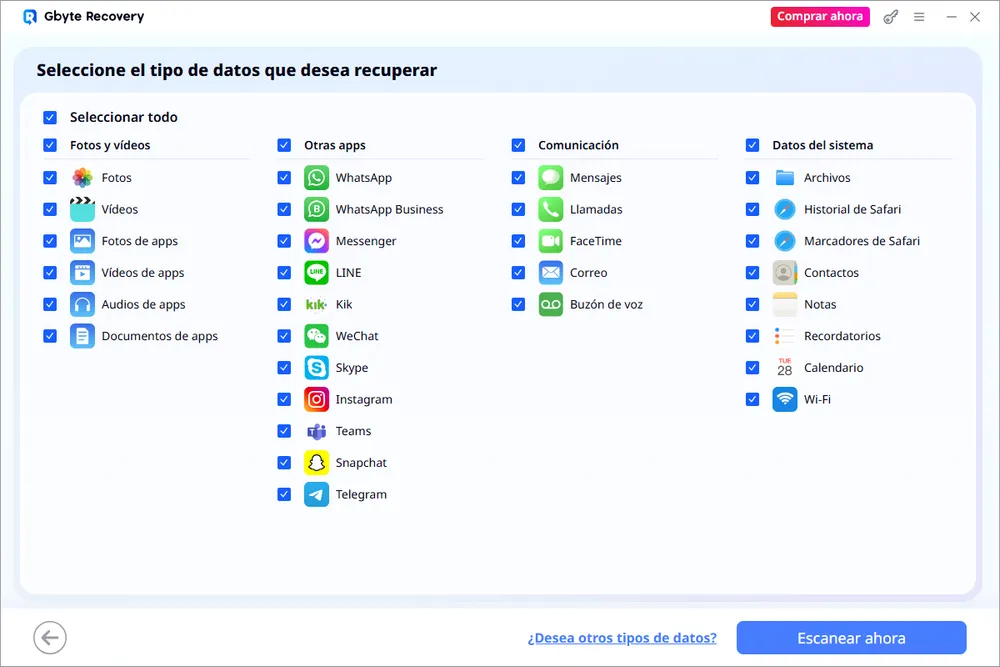The image size is (1000, 667).
Task: Toggle the Datos del sistema group checkbox
Action: coord(752,145)
